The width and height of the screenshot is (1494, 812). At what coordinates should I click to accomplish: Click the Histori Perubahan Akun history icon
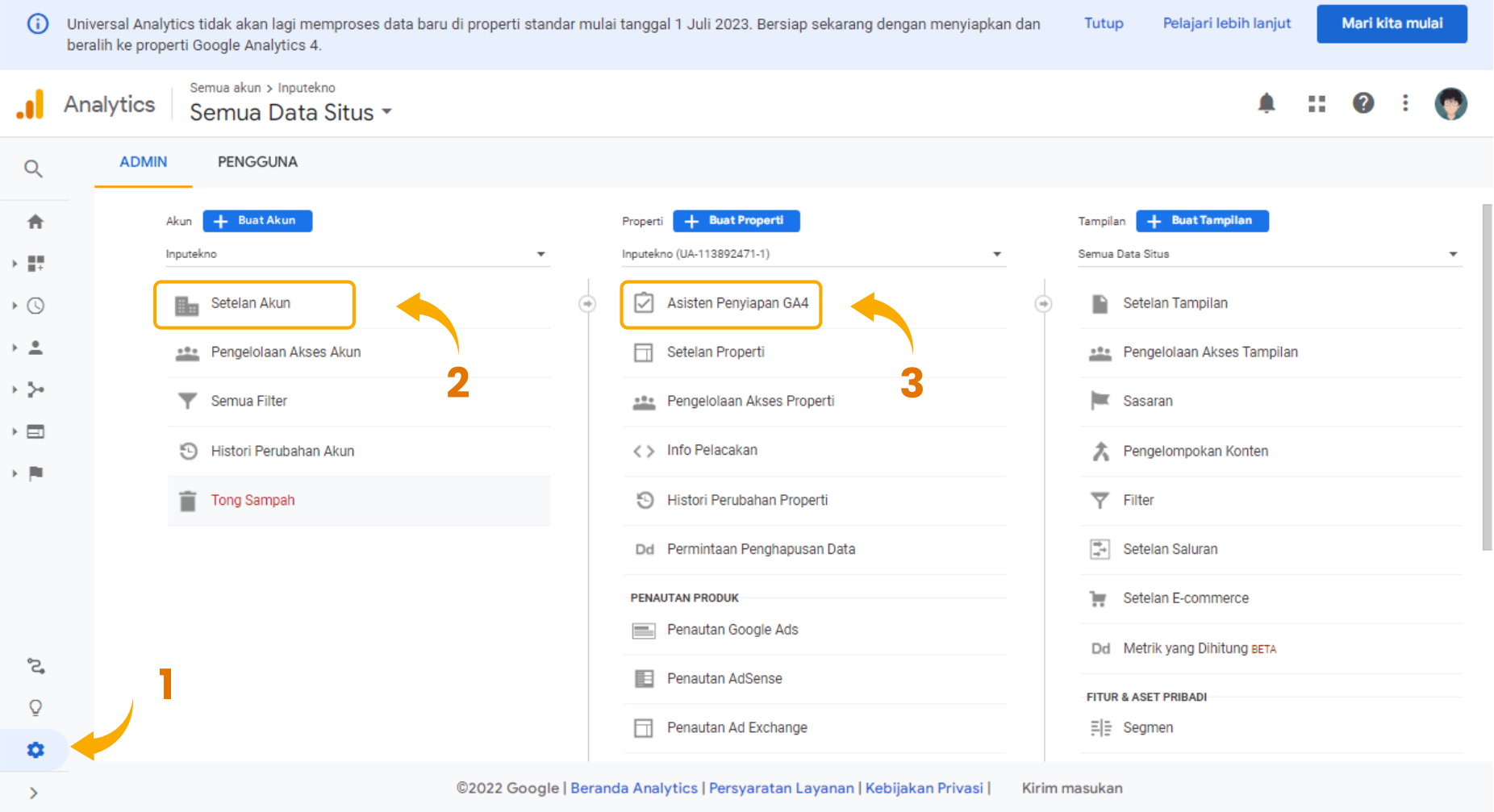(188, 451)
